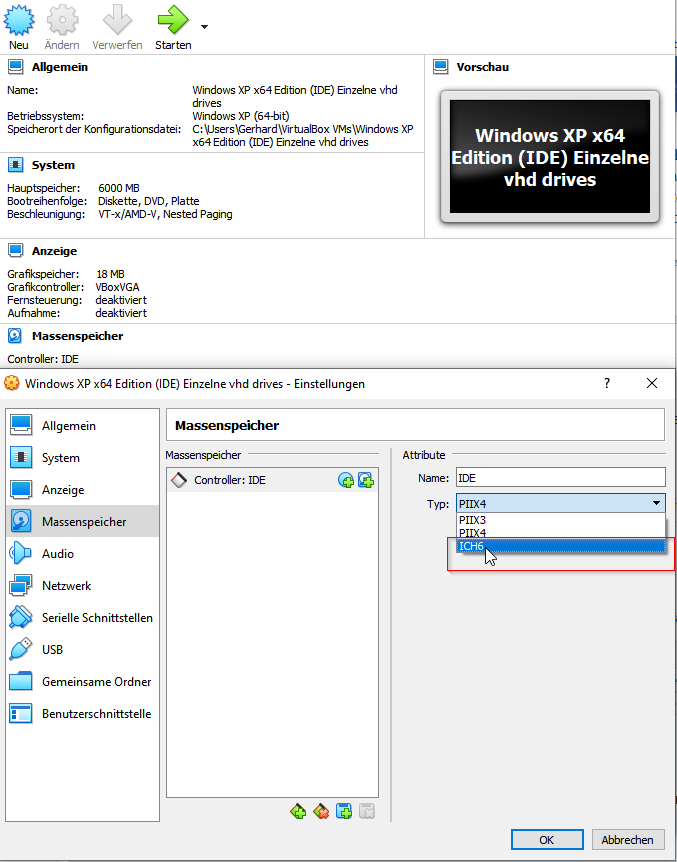Click the Ändern gear toolbar icon
677x862 pixels.
[x=62, y=21]
